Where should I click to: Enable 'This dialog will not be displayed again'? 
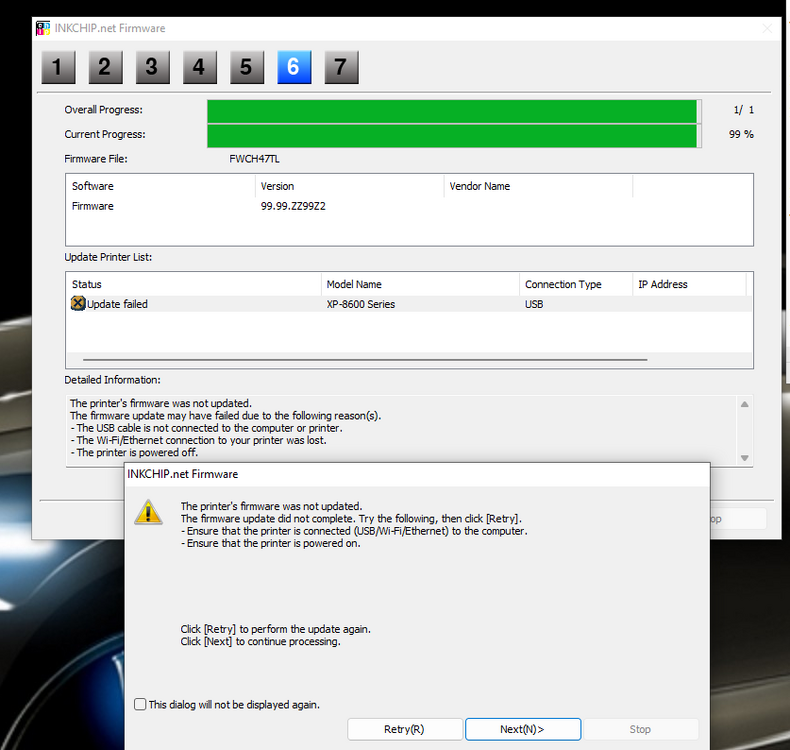140,705
